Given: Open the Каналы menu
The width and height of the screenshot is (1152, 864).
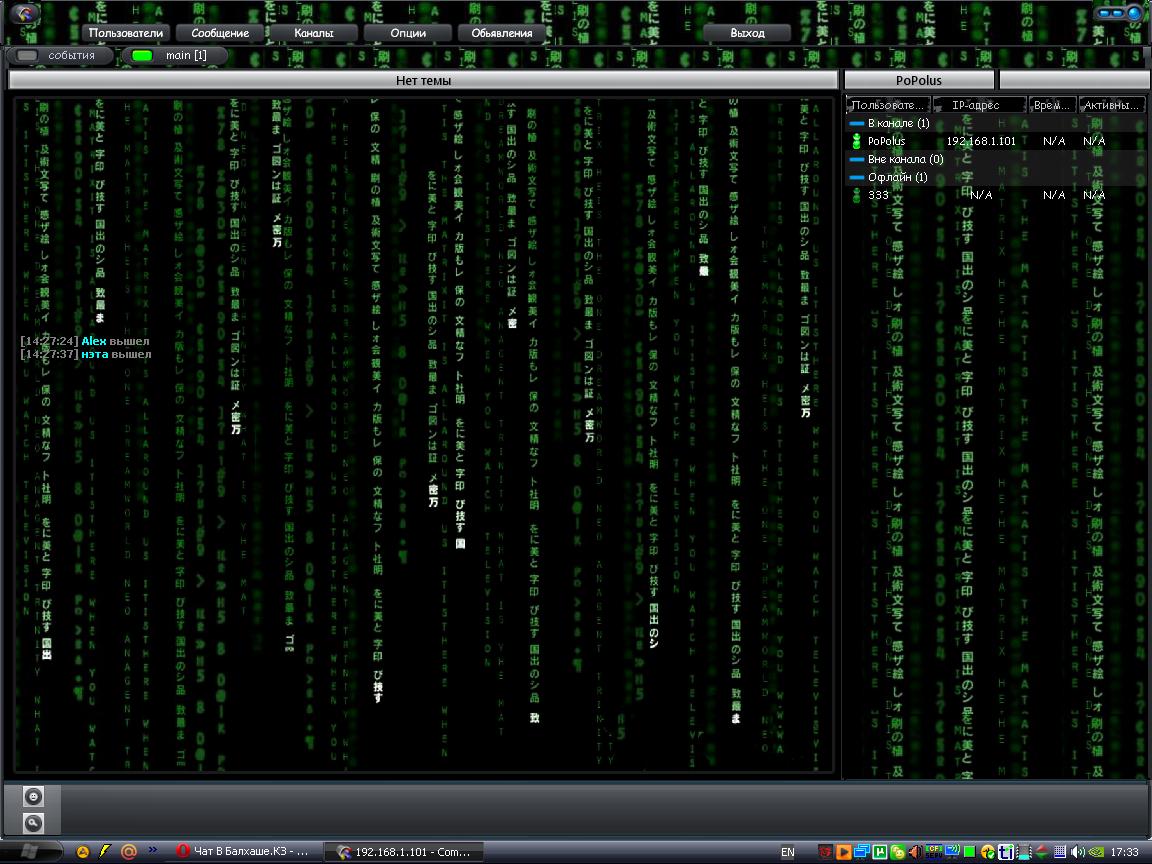Looking at the screenshot, I should coord(314,33).
